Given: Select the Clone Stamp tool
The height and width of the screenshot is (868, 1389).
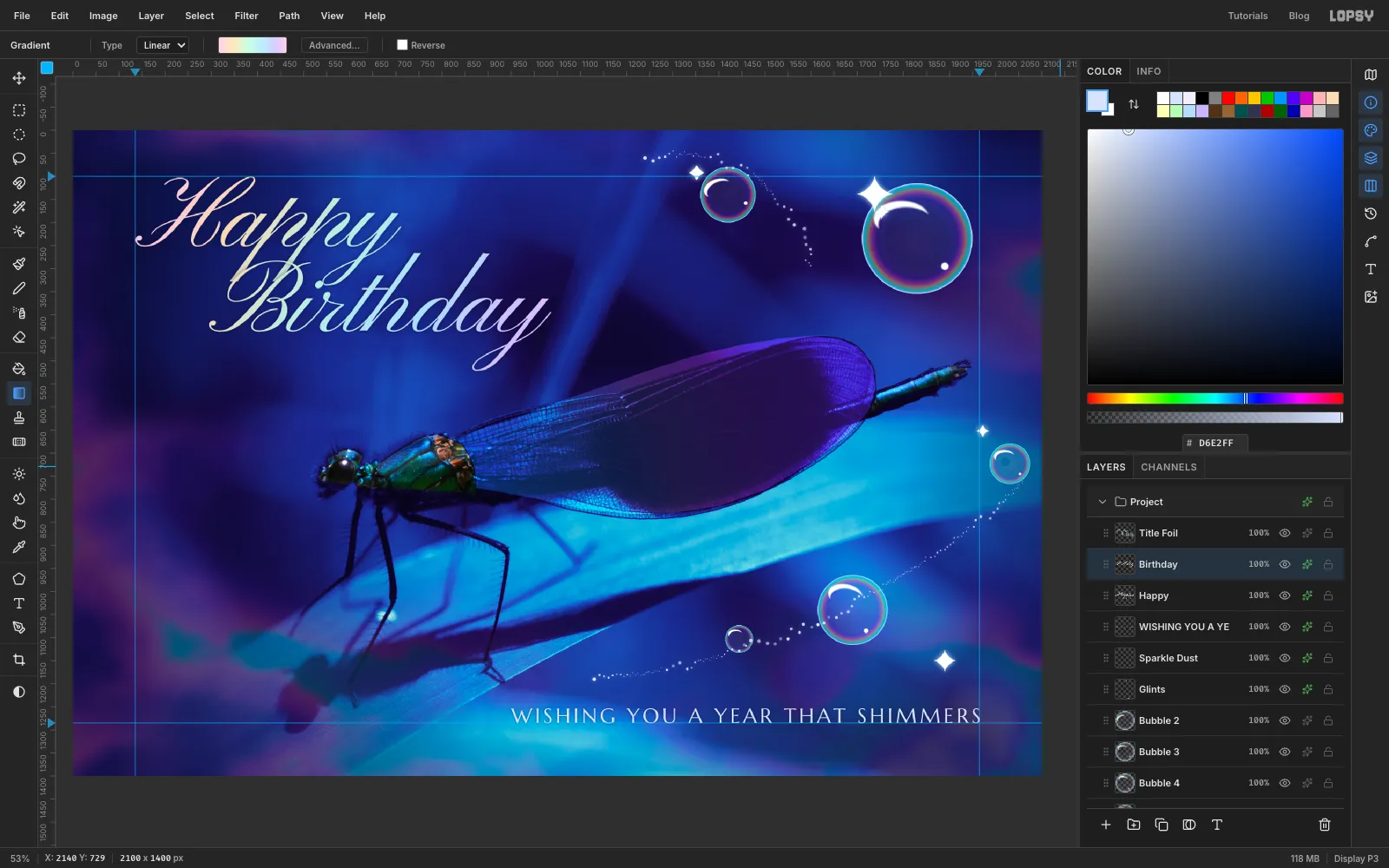Looking at the screenshot, I should [x=18, y=418].
